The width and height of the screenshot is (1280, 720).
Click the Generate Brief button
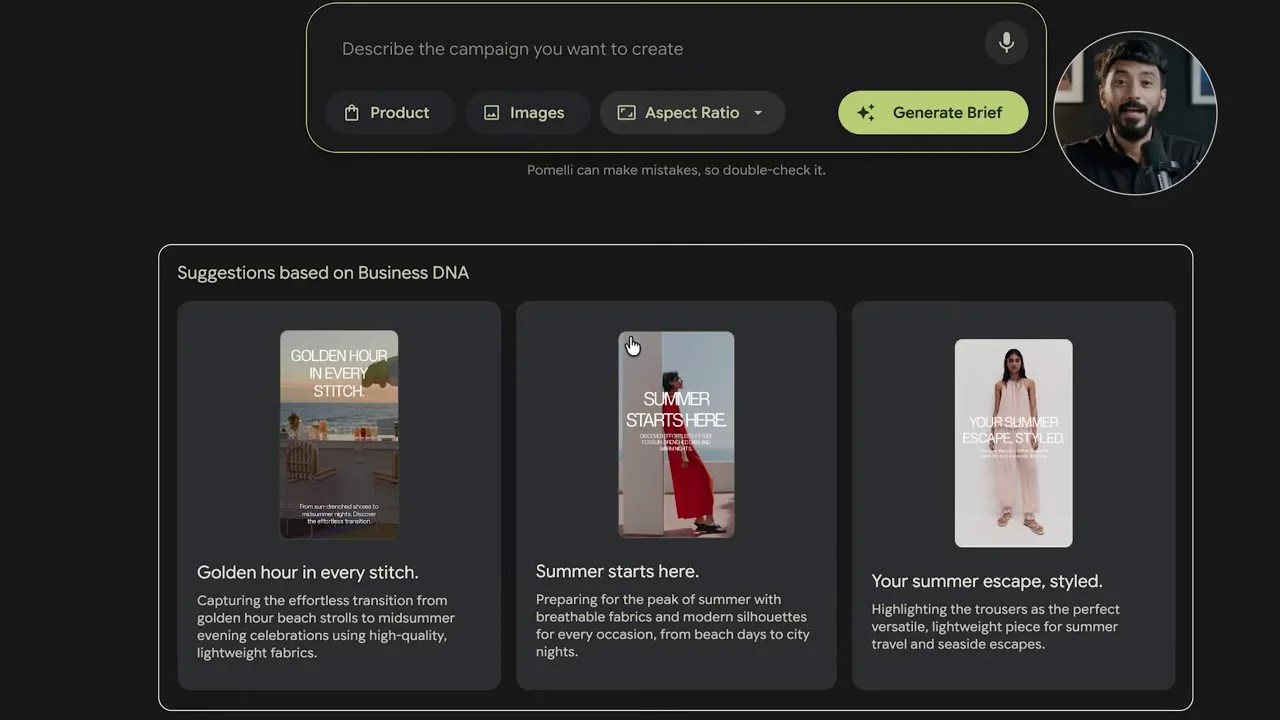[933, 113]
